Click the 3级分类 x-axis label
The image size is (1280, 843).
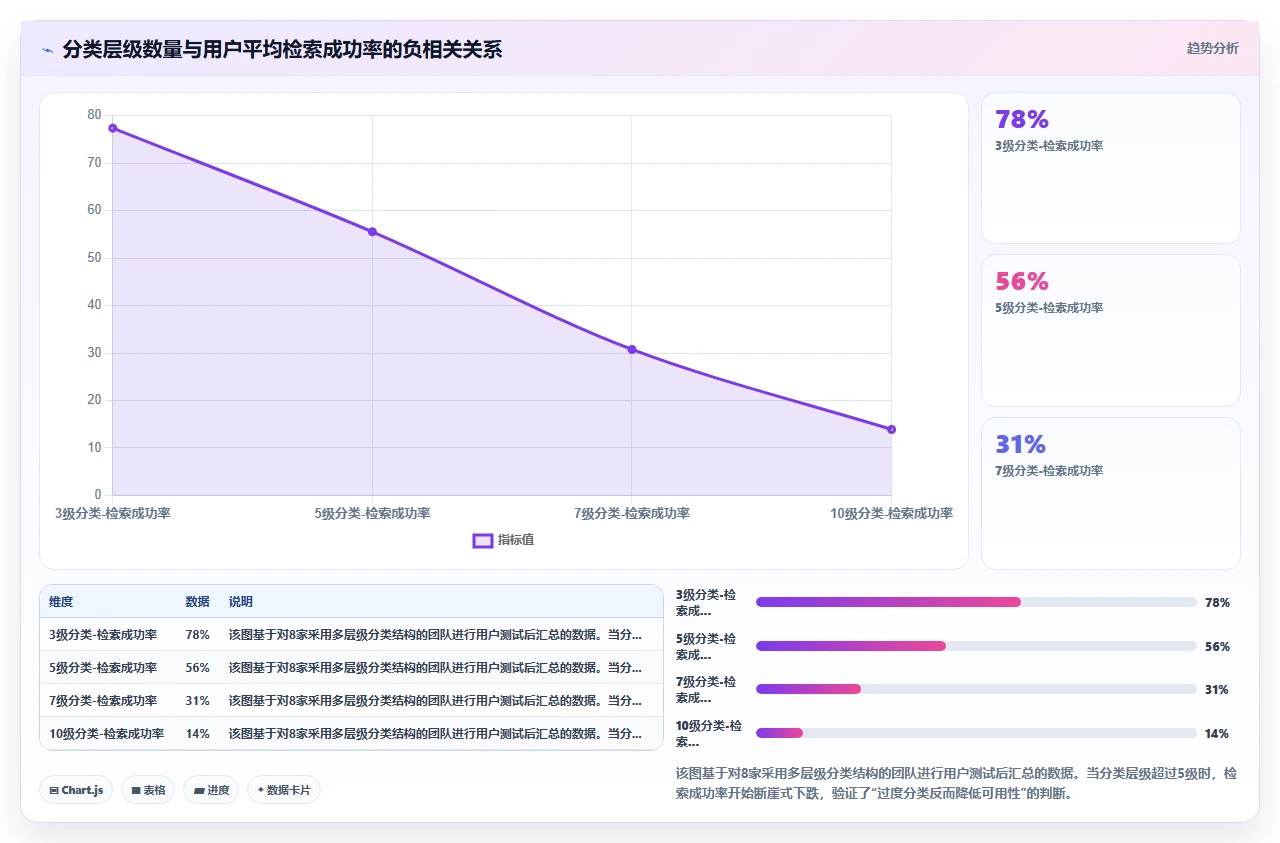tap(113, 513)
